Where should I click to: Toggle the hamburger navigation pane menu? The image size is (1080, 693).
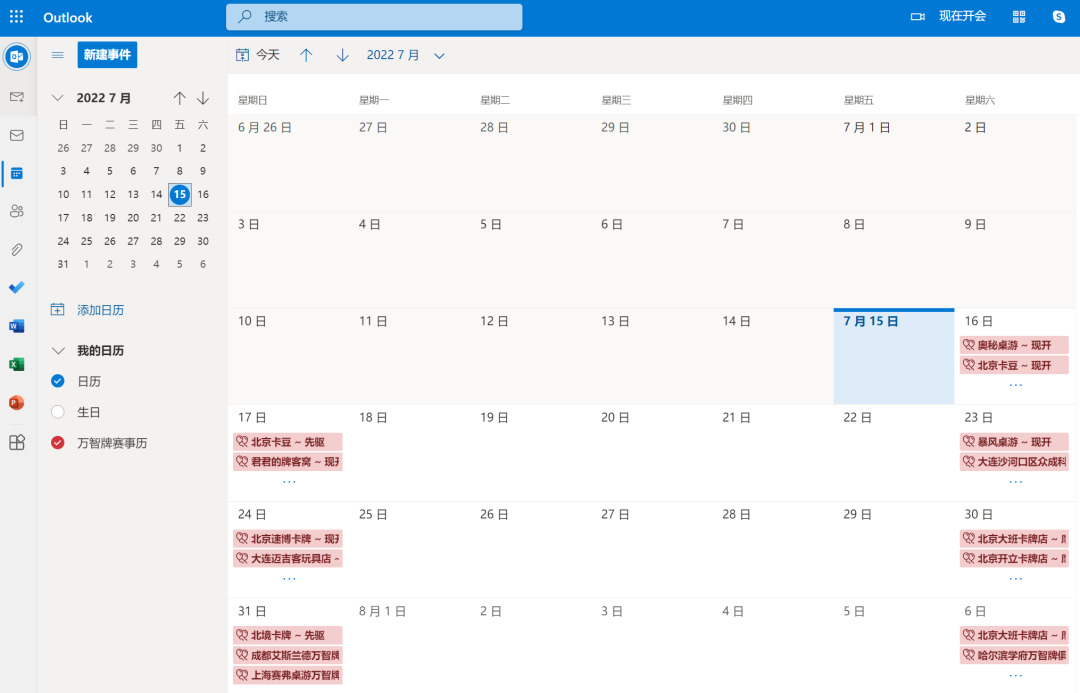pyautogui.click(x=58, y=55)
